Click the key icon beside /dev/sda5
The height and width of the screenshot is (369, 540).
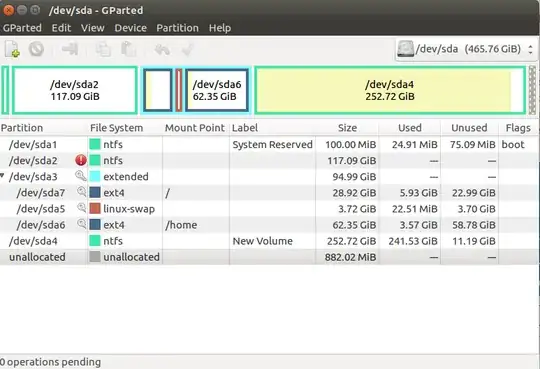click(x=82, y=208)
